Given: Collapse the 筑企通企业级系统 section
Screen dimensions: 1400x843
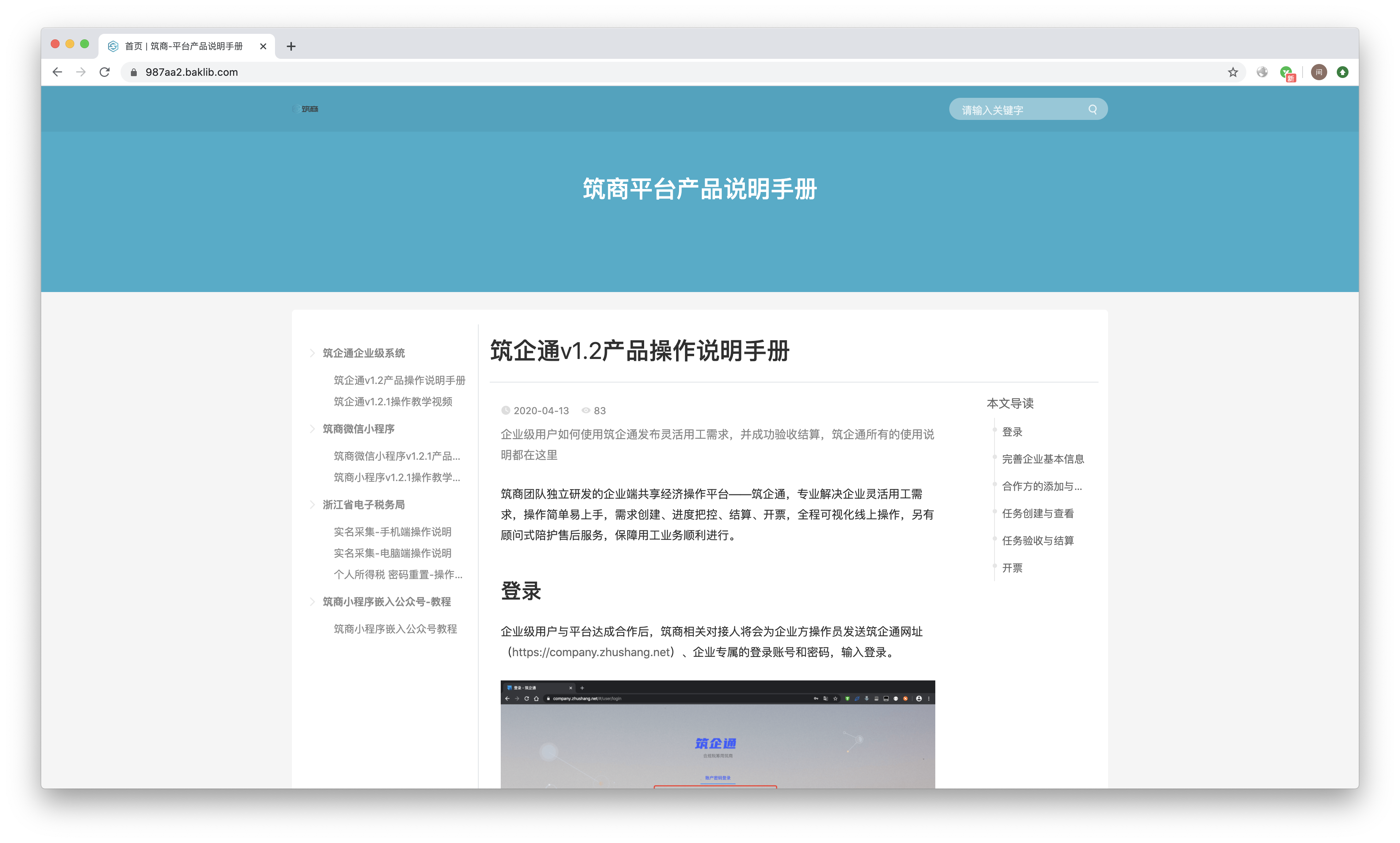Looking at the screenshot, I should point(312,353).
